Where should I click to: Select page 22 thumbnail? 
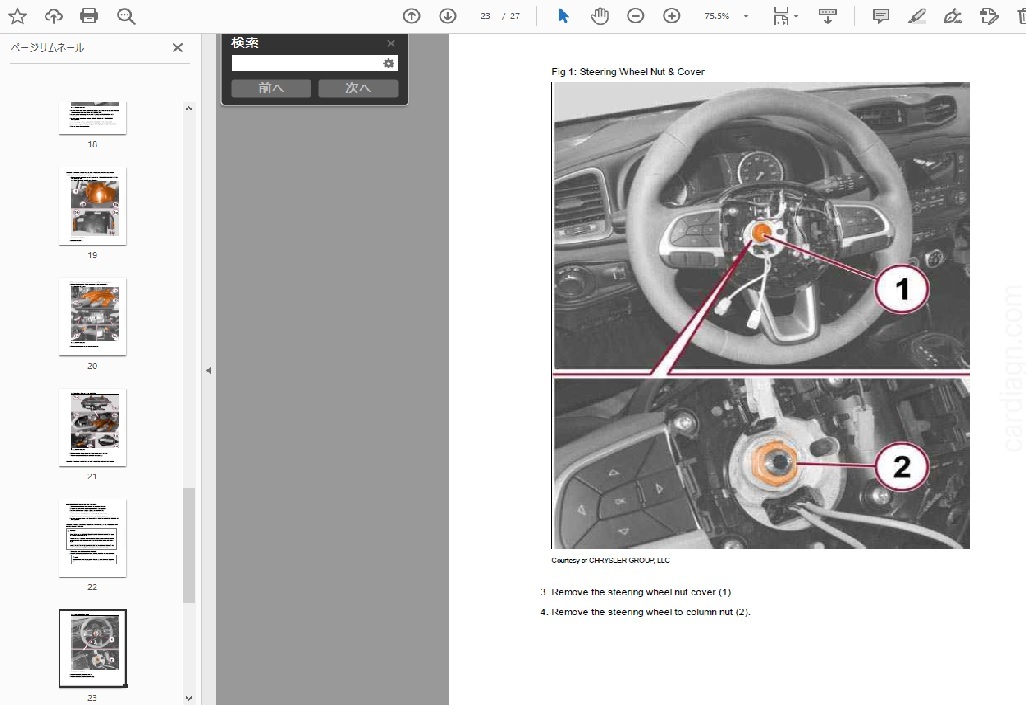pos(92,538)
